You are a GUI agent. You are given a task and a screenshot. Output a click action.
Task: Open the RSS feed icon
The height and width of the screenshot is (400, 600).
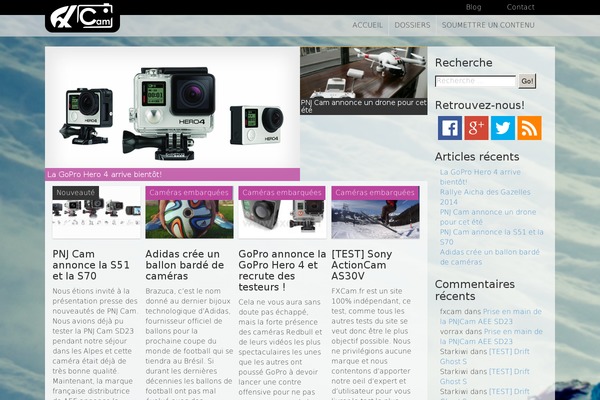(529, 128)
